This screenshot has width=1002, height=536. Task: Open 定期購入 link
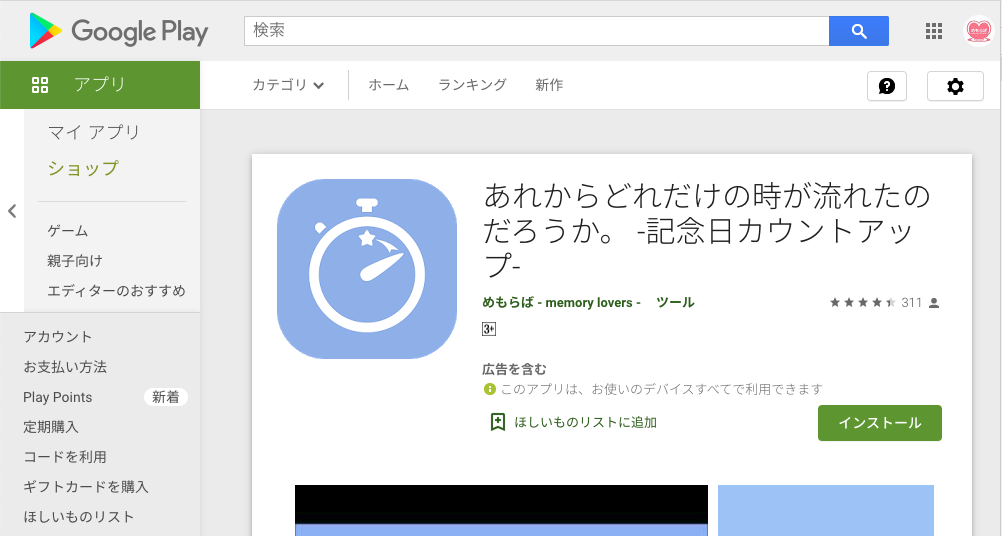[51, 427]
